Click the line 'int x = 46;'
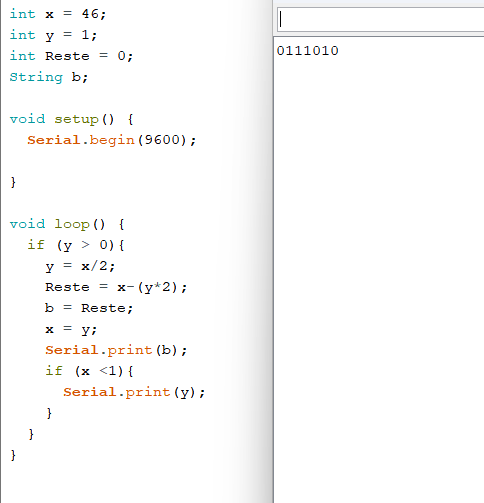Image resolution: width=484 pixels, height=503 pixels. 58,14
